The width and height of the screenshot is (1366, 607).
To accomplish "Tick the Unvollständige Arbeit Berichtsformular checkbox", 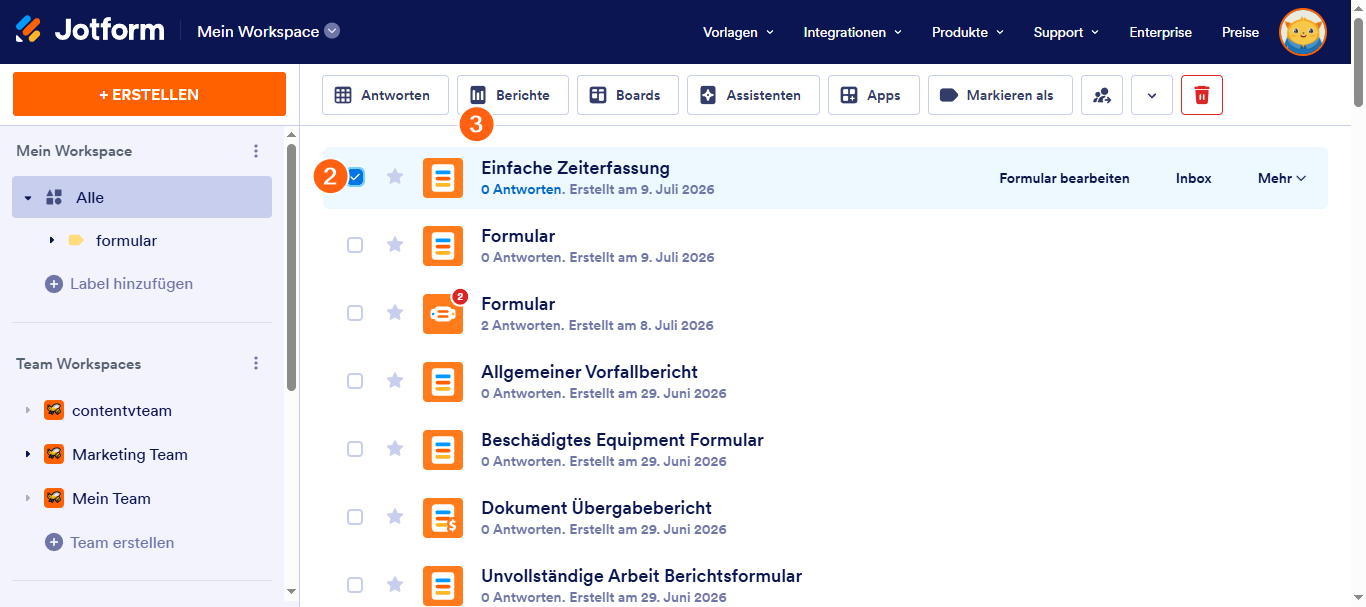I will coord(355,585).
